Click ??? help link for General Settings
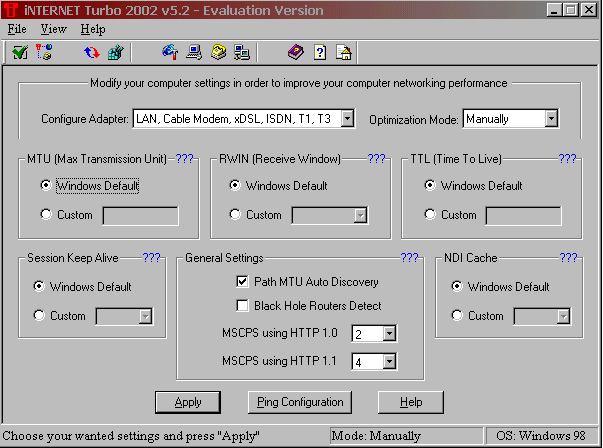 coord(409,257)
